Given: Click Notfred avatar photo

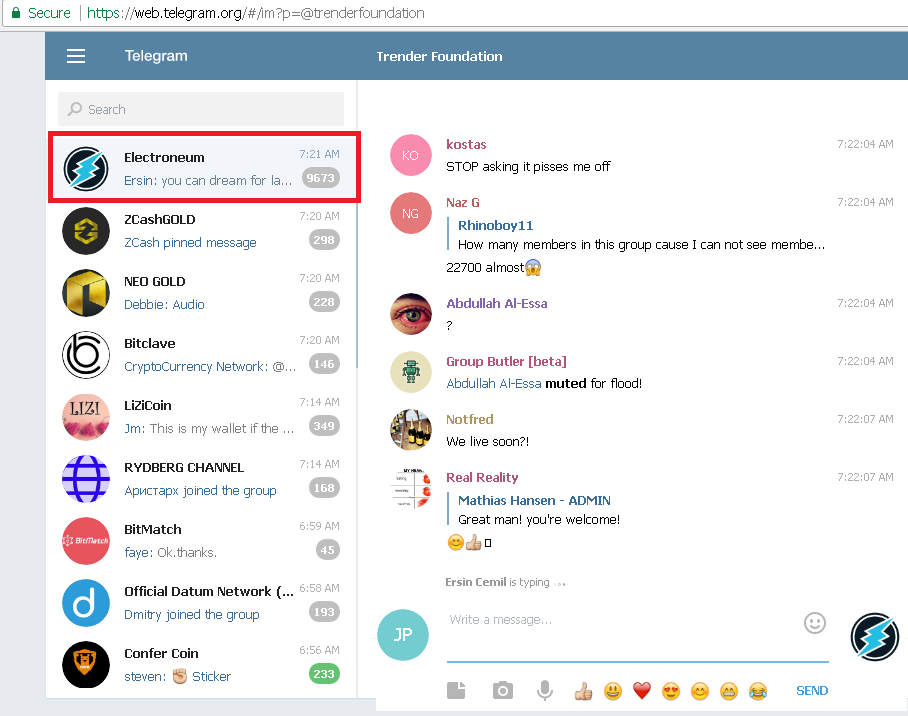Looking at the screenshot, I should 411,430.
